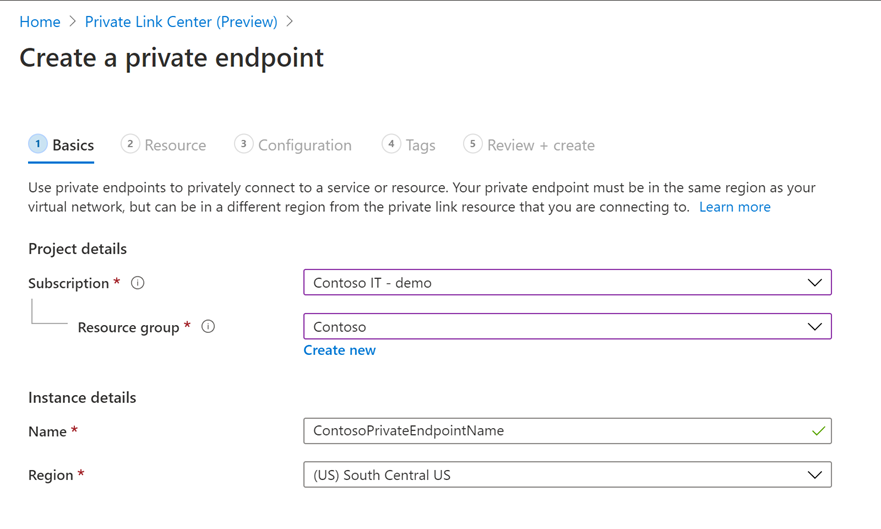Open the Review + create tab

pos(541,145)
